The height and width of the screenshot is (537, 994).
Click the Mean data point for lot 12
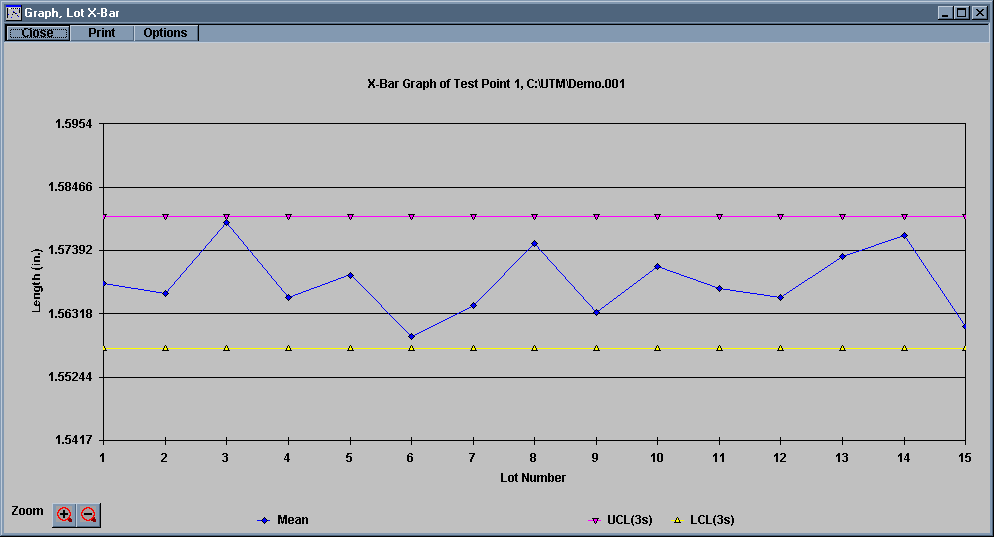click(x=780, y=297)
